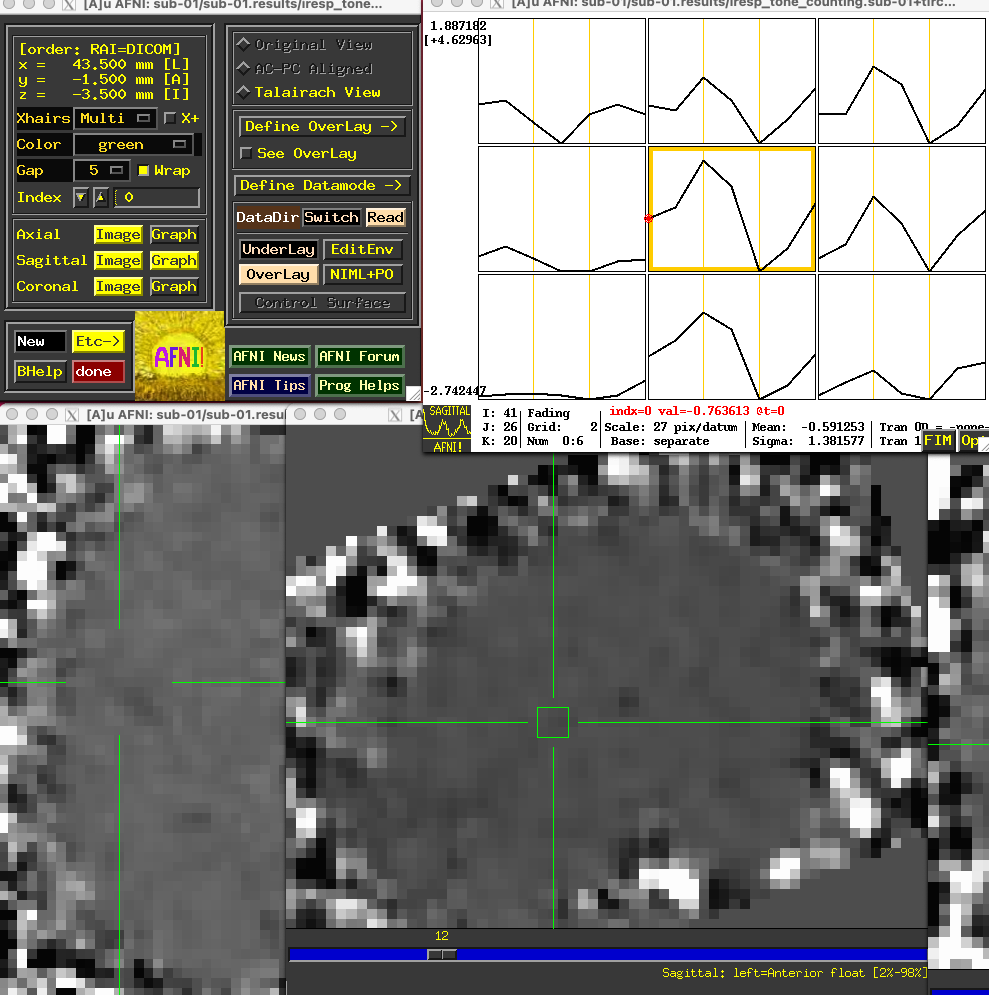
Task: Click the Read button
Action: click(385, 218)
